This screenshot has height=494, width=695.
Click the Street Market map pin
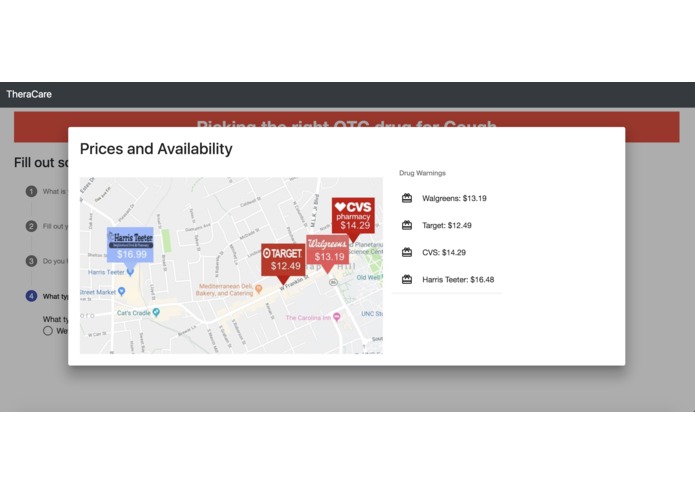pyautogui.click(x=121, y=291)
